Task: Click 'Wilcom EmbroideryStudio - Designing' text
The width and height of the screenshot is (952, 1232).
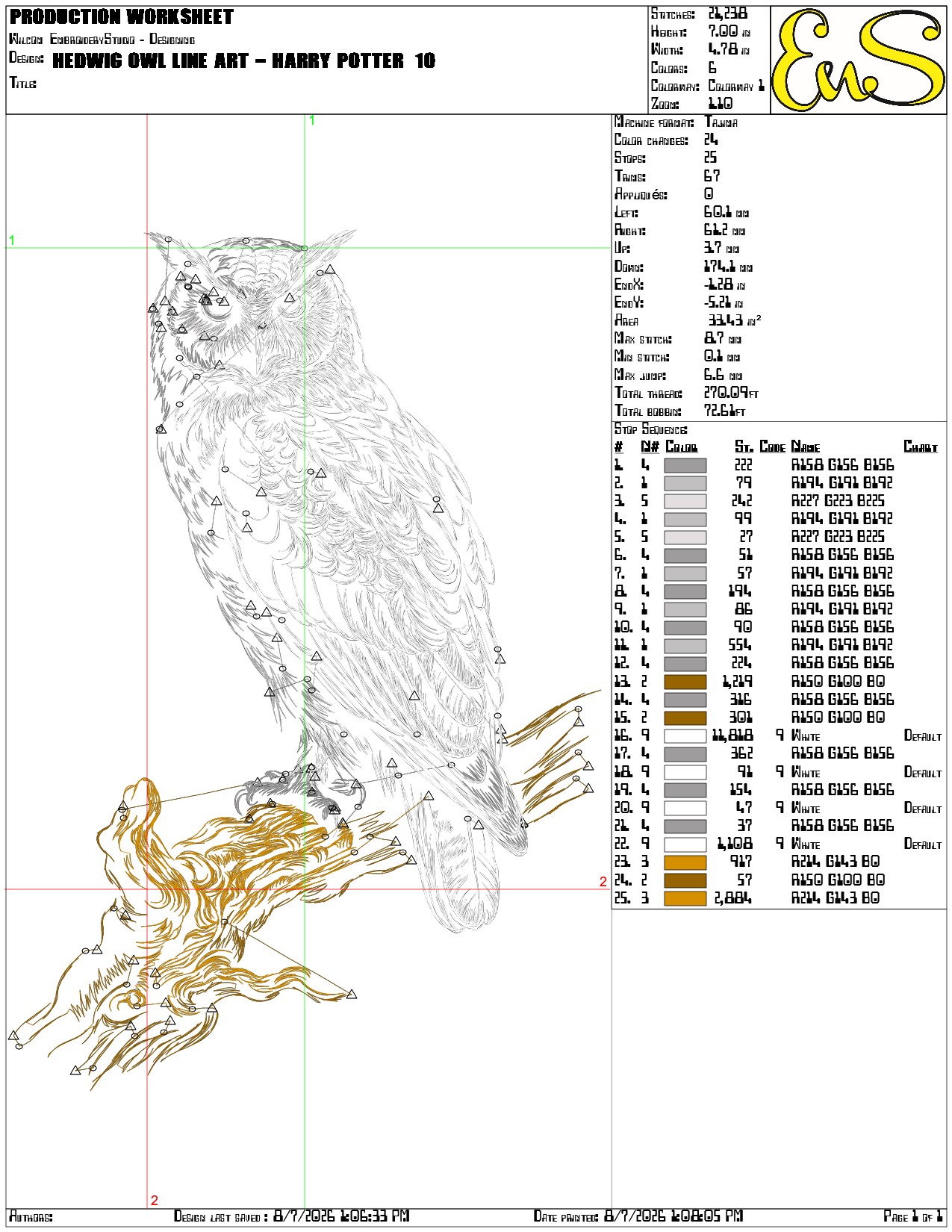Action: pyautogui.click(x=102, y=40)
